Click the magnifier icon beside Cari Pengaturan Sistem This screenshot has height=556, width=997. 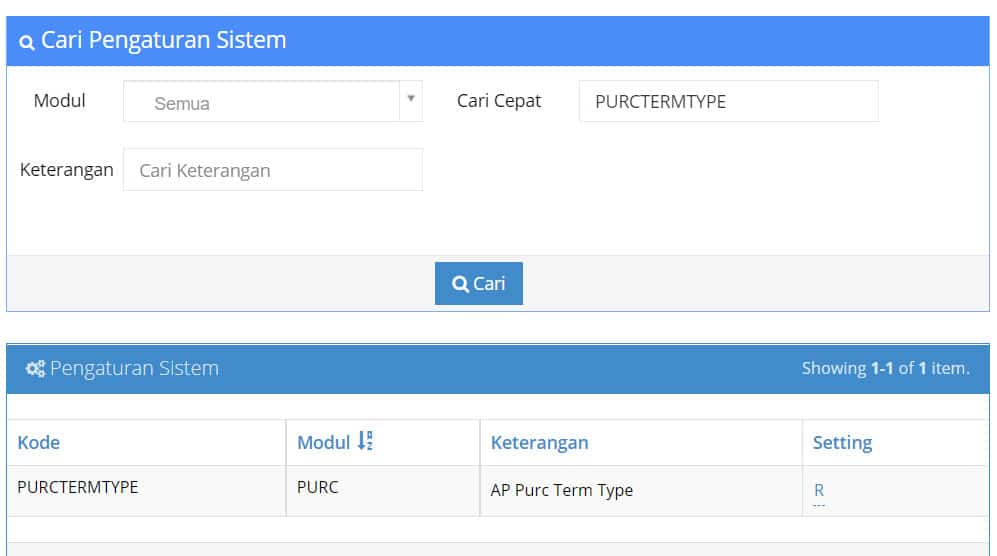click(x=27, y=43)
